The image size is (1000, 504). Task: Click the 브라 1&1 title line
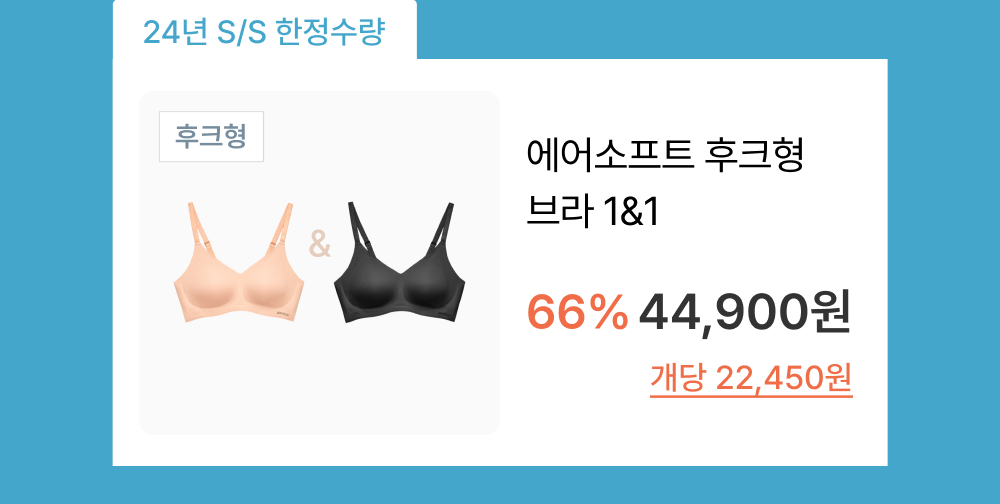point(592,213)
